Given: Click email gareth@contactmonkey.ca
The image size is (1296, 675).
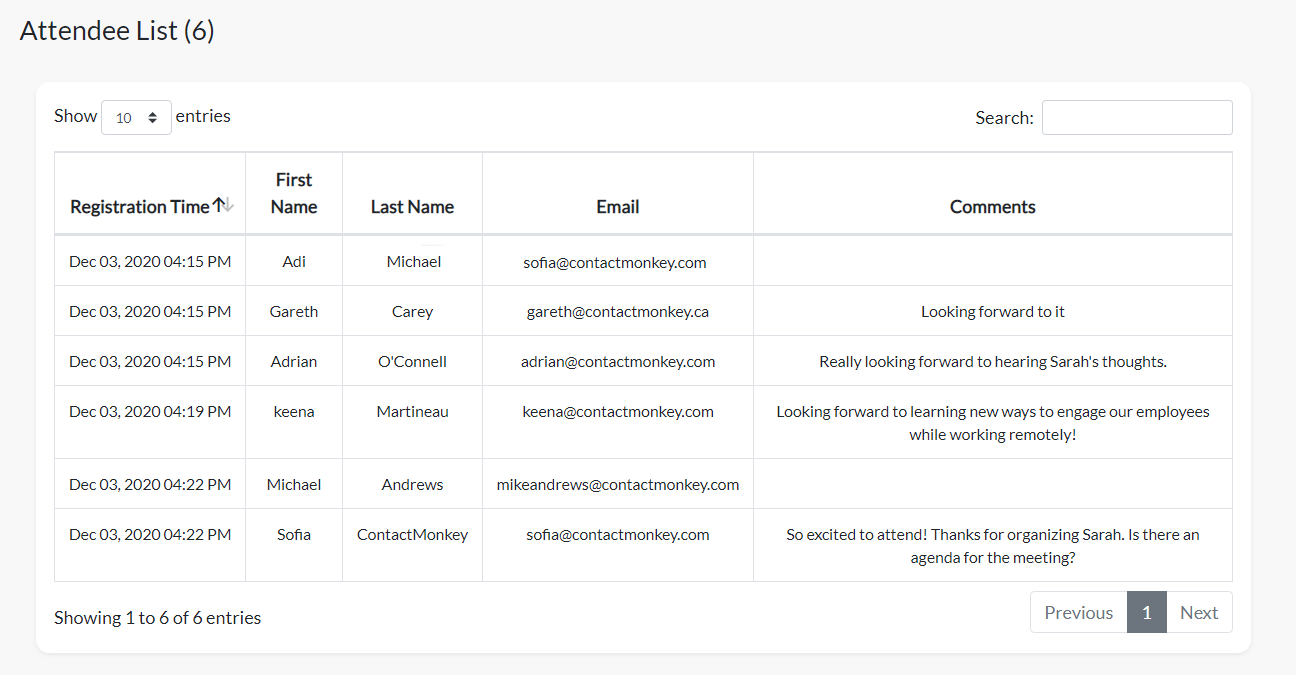Looking at the screenshot, I should pos(618,311).
